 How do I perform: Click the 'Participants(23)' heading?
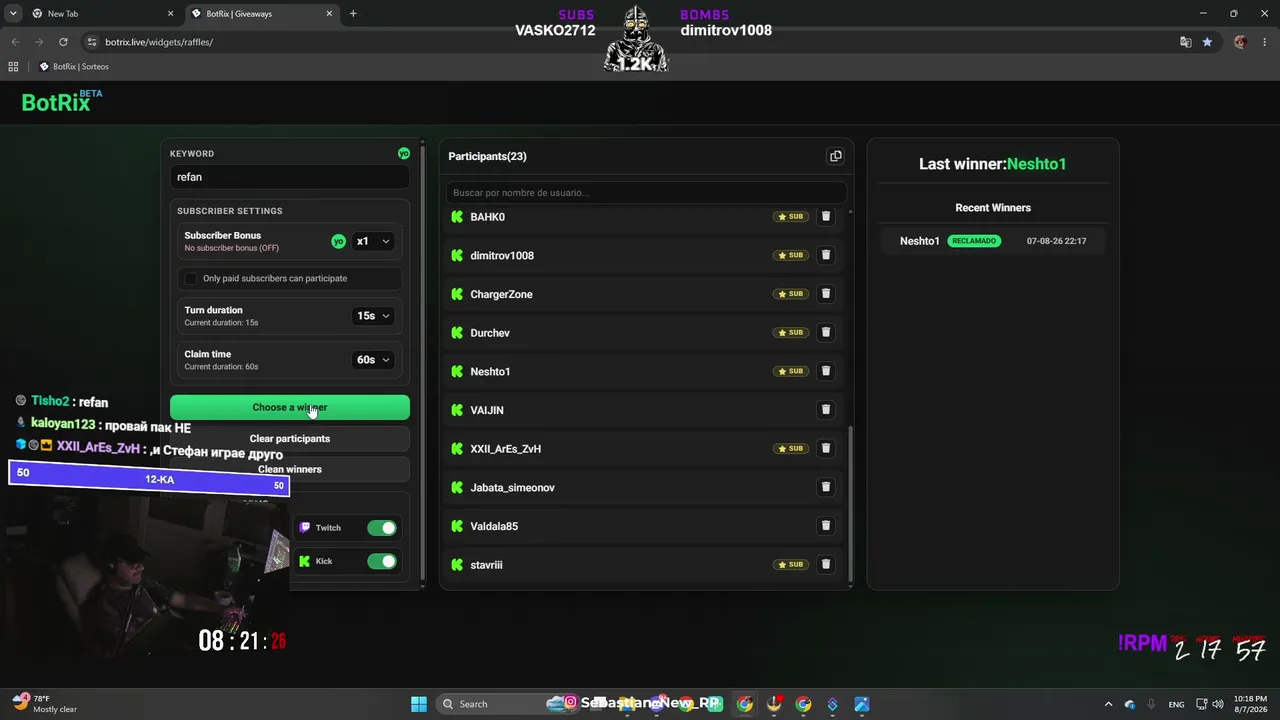click(487, 156)
